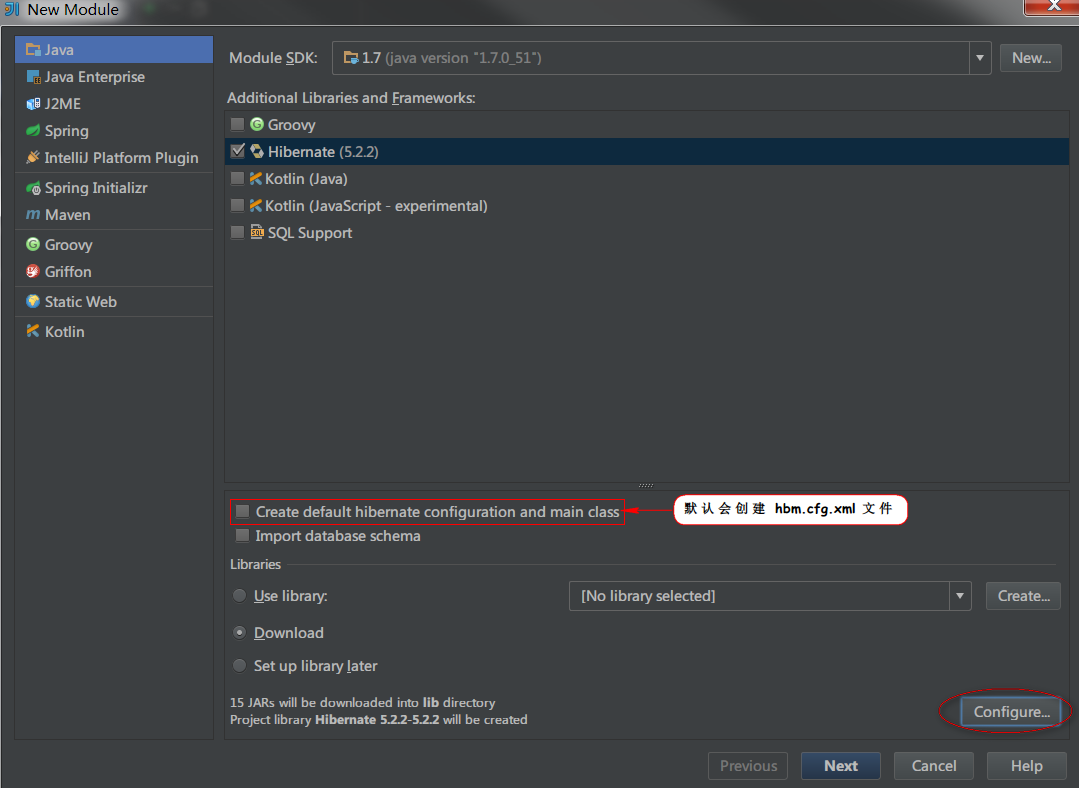The width and height of the screenshot is (1079, 788).
Task: Uncheck the Hibernate (5.2.2) checkbox
Action: [x=237, y=151]
